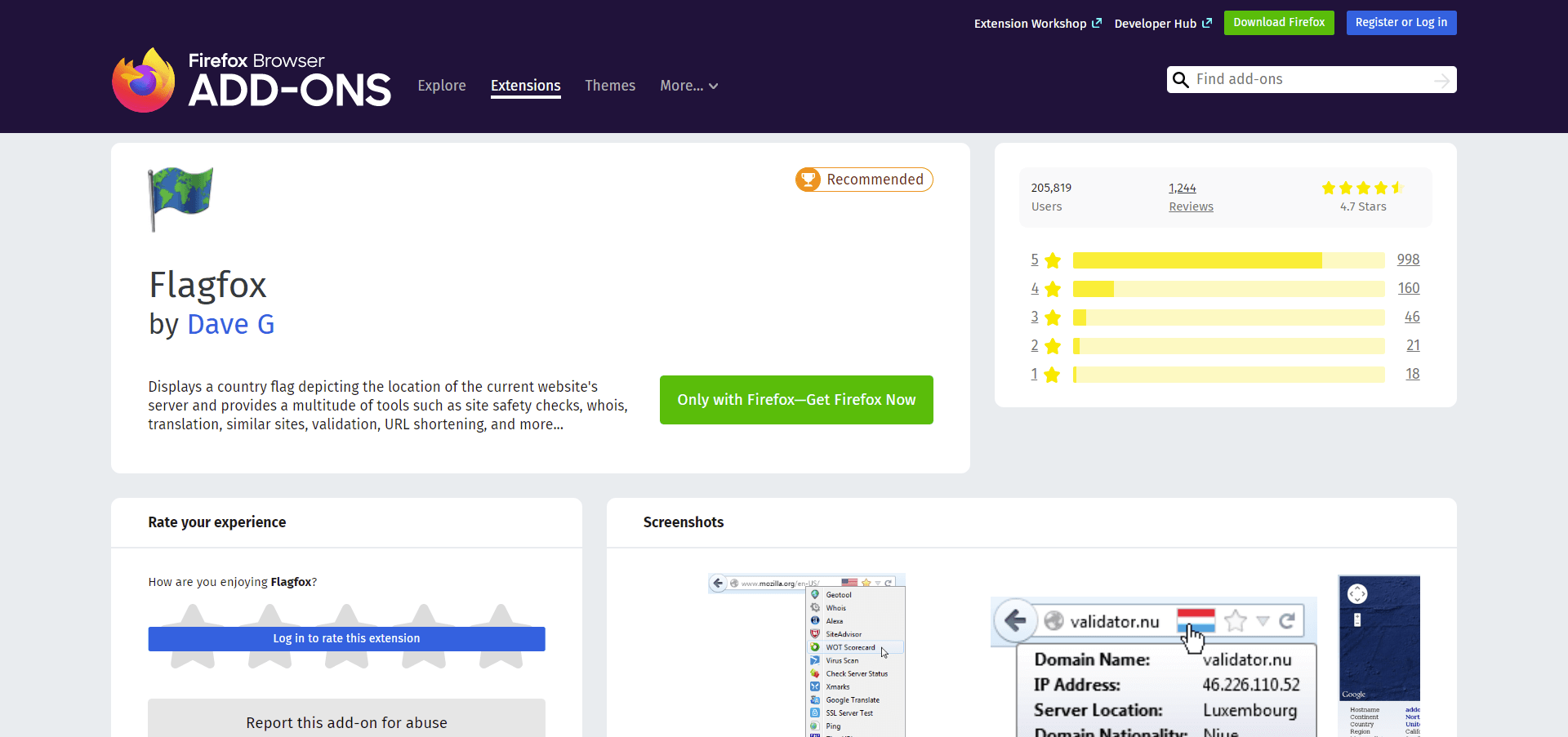Click the star next to 1 rating

(1053, 375)
